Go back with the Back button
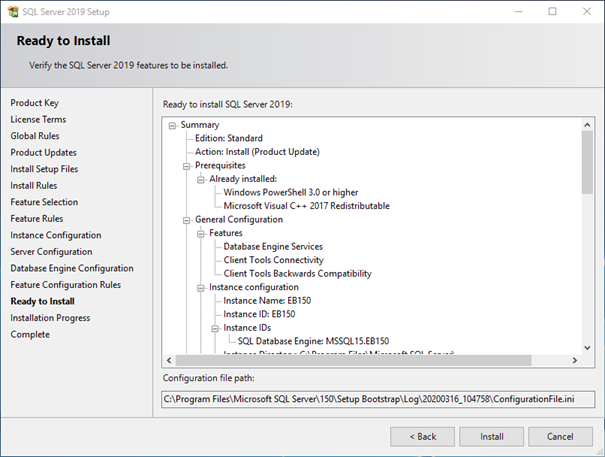The width and height of the screenshot is (605, 457). pyautogui.click(x=422, y=437)
